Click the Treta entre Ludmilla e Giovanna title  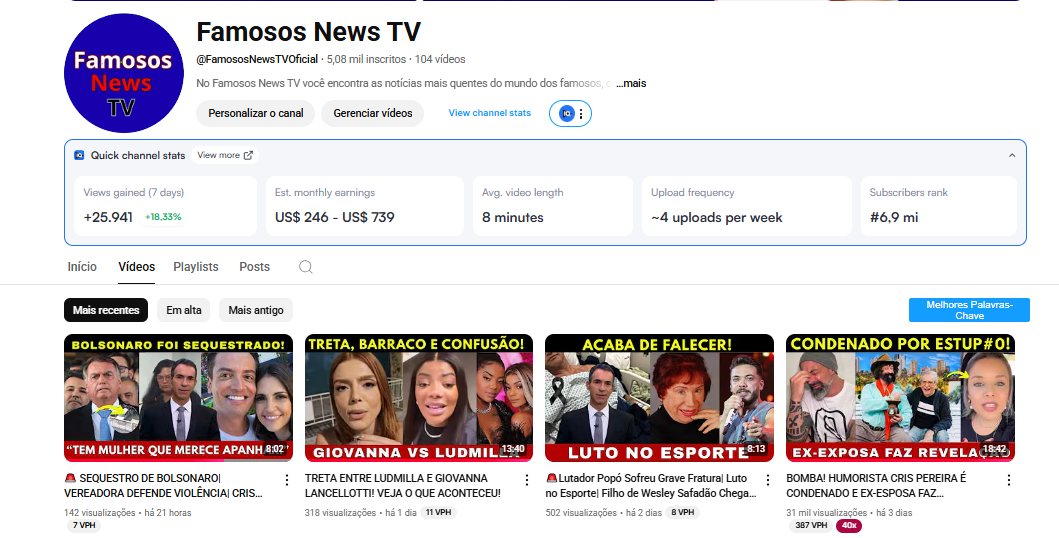pyautogui.click(x=403, y=486)
